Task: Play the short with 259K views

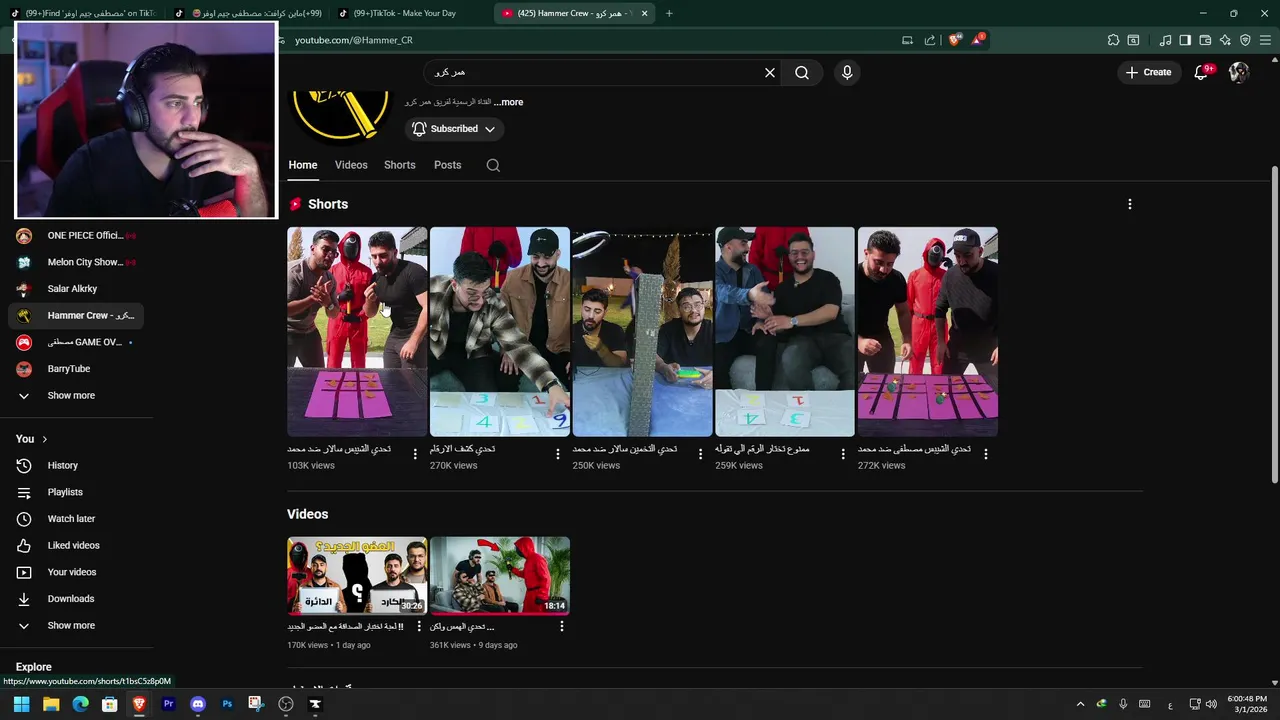Action: tap(785, 332)
